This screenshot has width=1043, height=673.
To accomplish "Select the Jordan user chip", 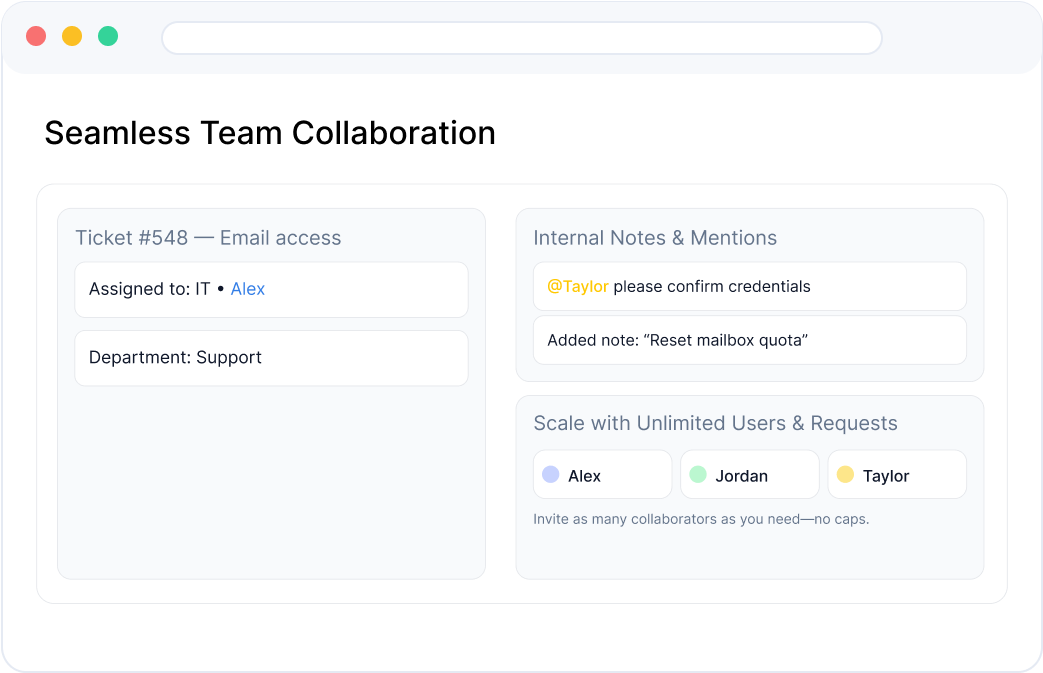I will (750, 474).
